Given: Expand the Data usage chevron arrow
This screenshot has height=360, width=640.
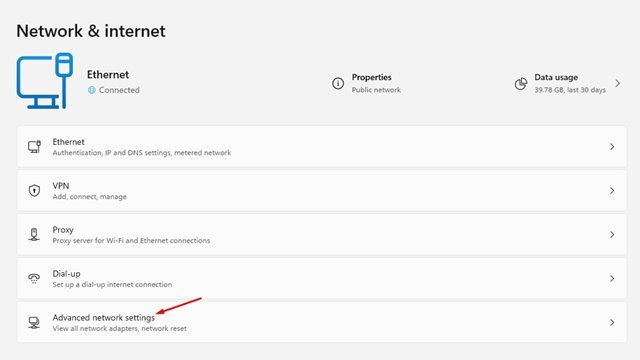Looking at the screenshot, I should coord(618,83).
